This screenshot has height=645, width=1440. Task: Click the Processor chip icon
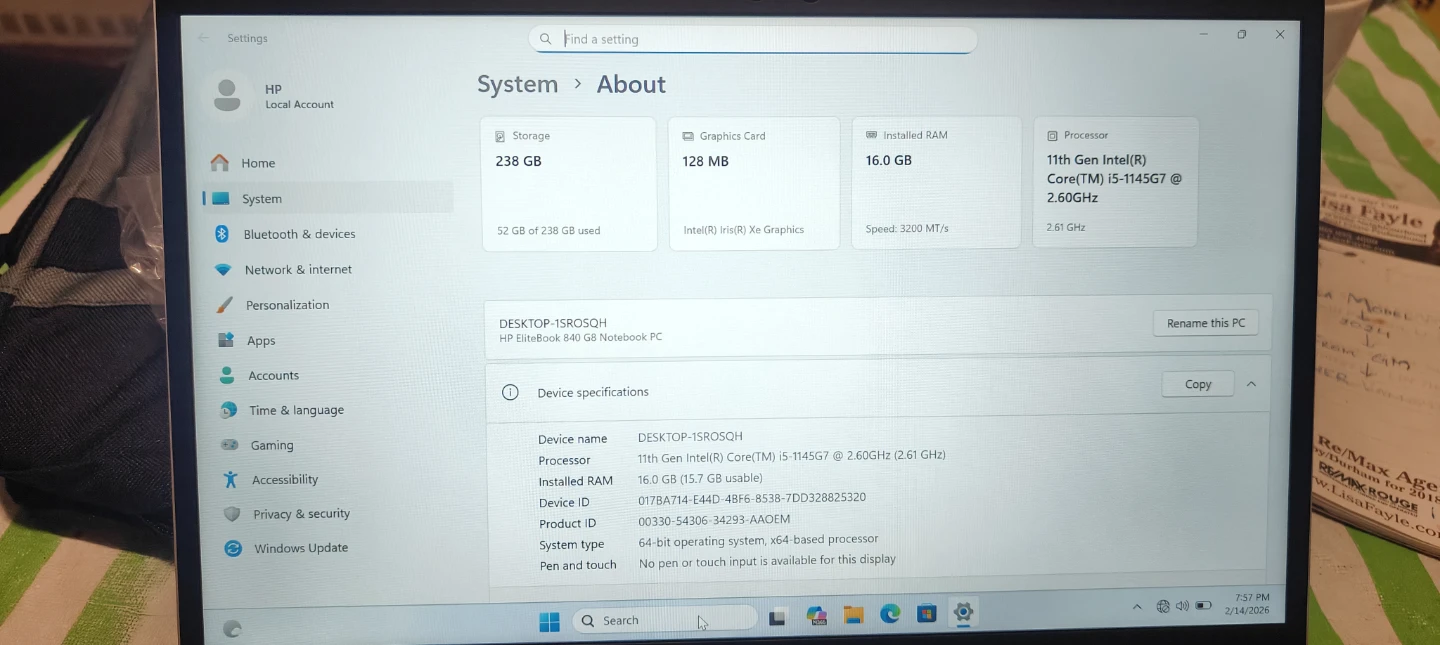1052,135
